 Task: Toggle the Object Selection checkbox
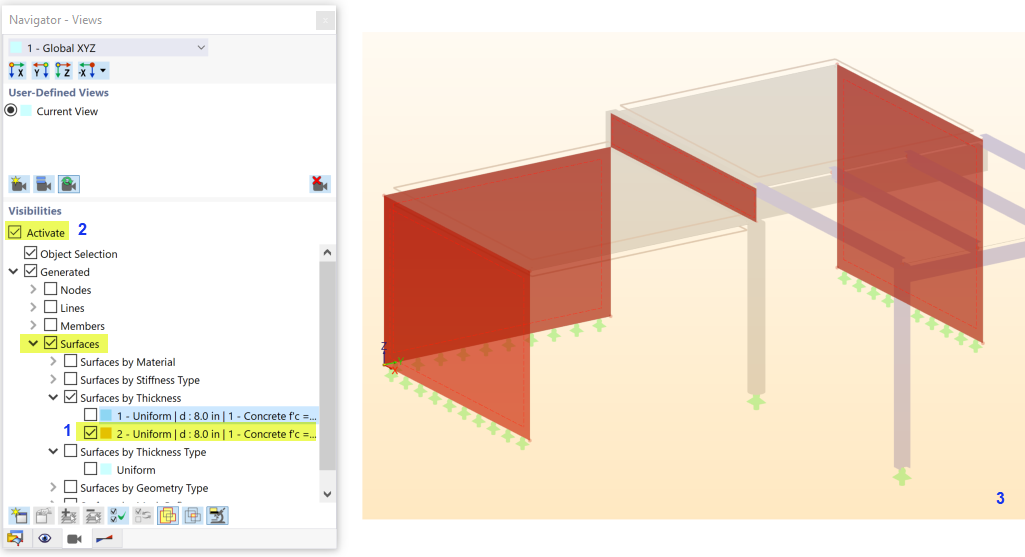[31, 253]
